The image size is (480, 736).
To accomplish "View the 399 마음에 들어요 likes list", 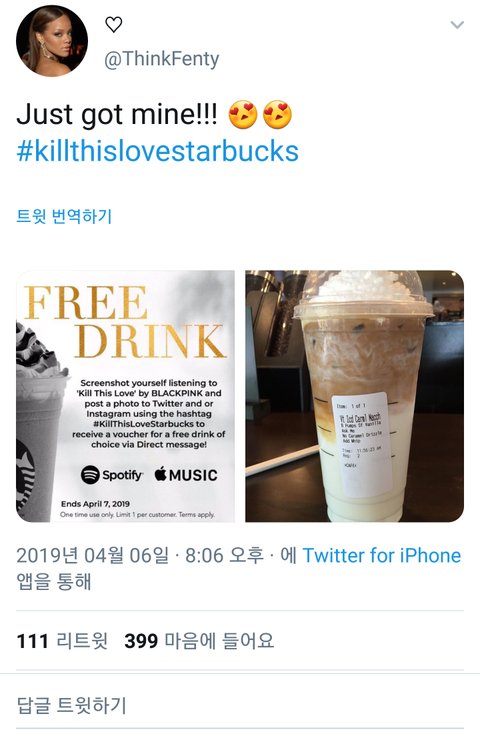I will coord(199,641).
